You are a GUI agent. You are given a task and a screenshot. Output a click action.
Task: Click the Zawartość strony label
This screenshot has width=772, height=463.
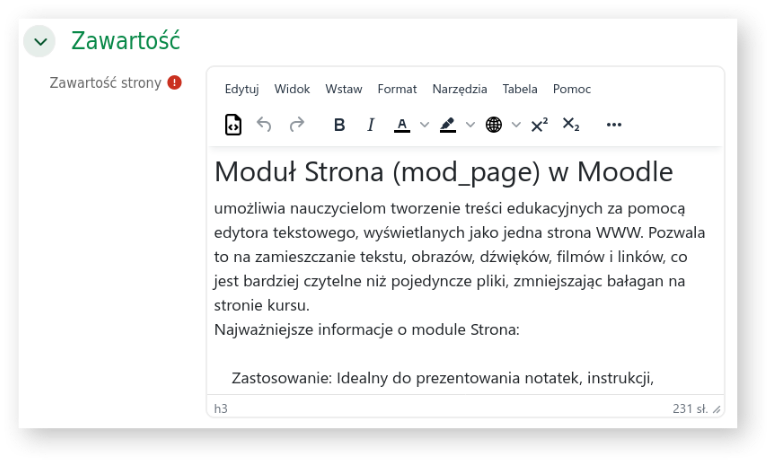105,83
